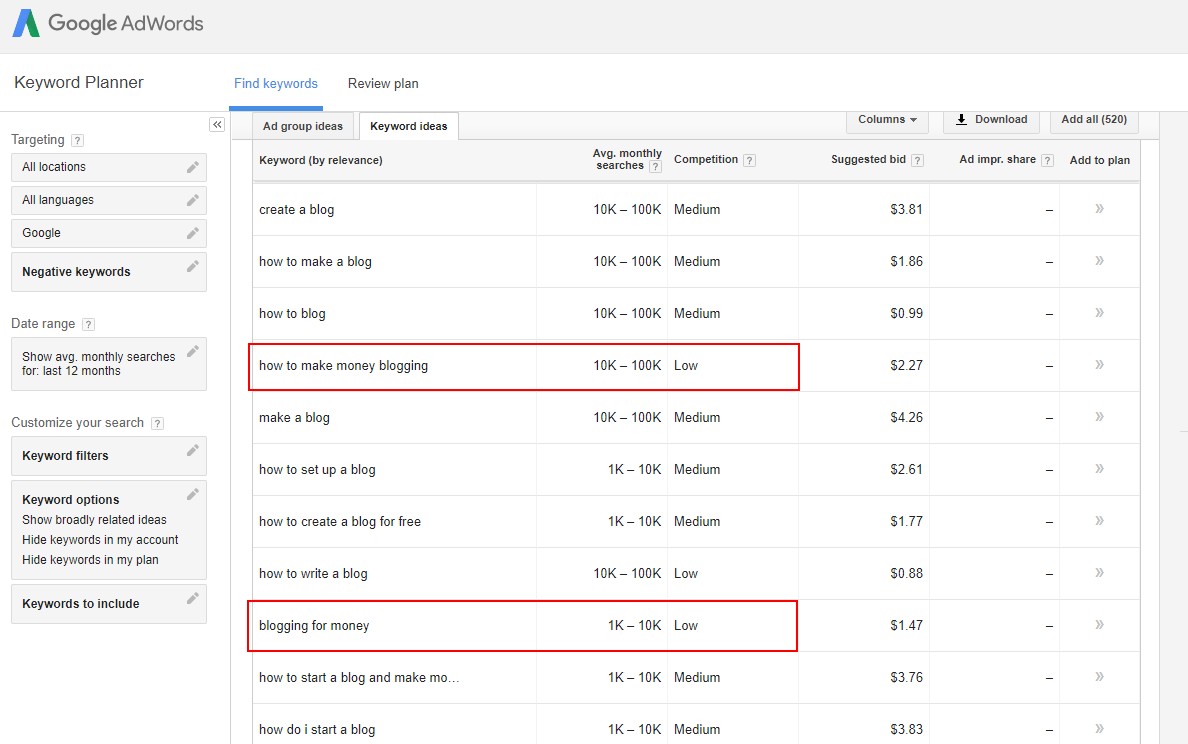Click 'Hide keywords in my plan' text

(90, 560)
